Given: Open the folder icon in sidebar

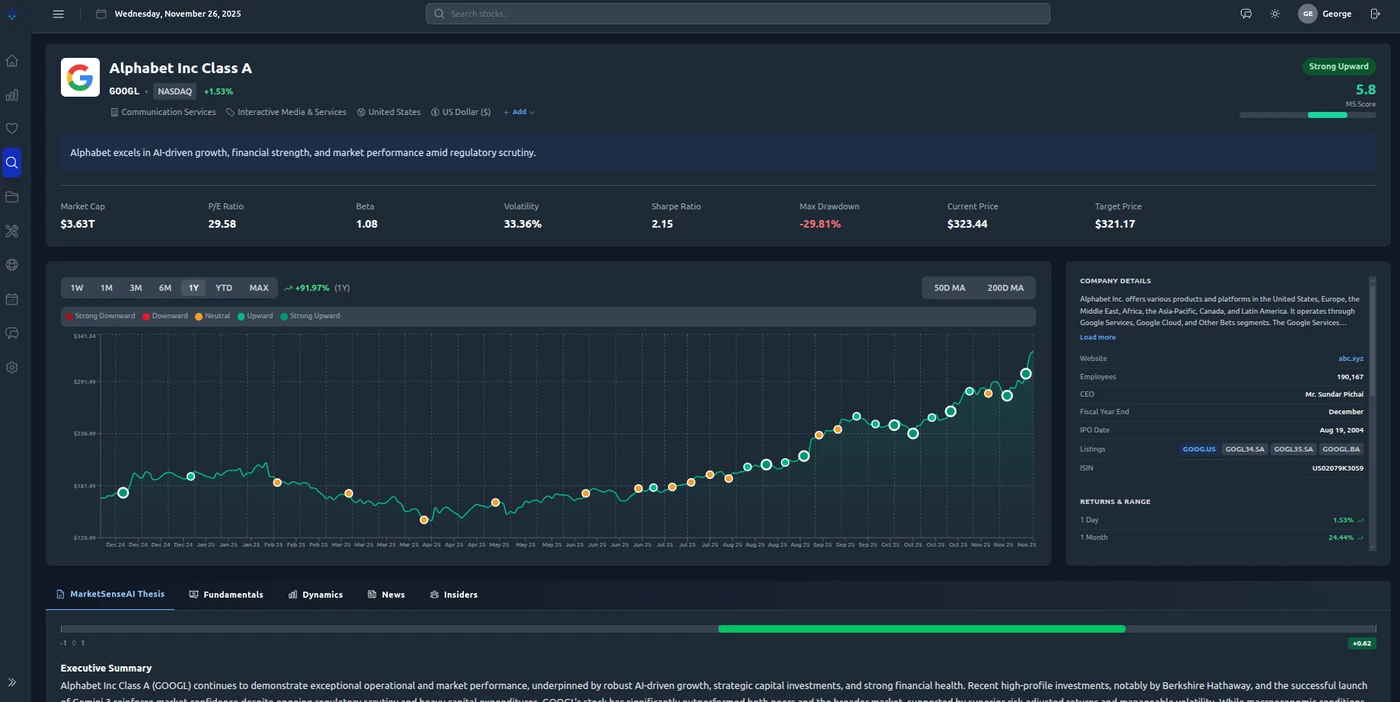Looking at the screenshot, I should point(12,197).
